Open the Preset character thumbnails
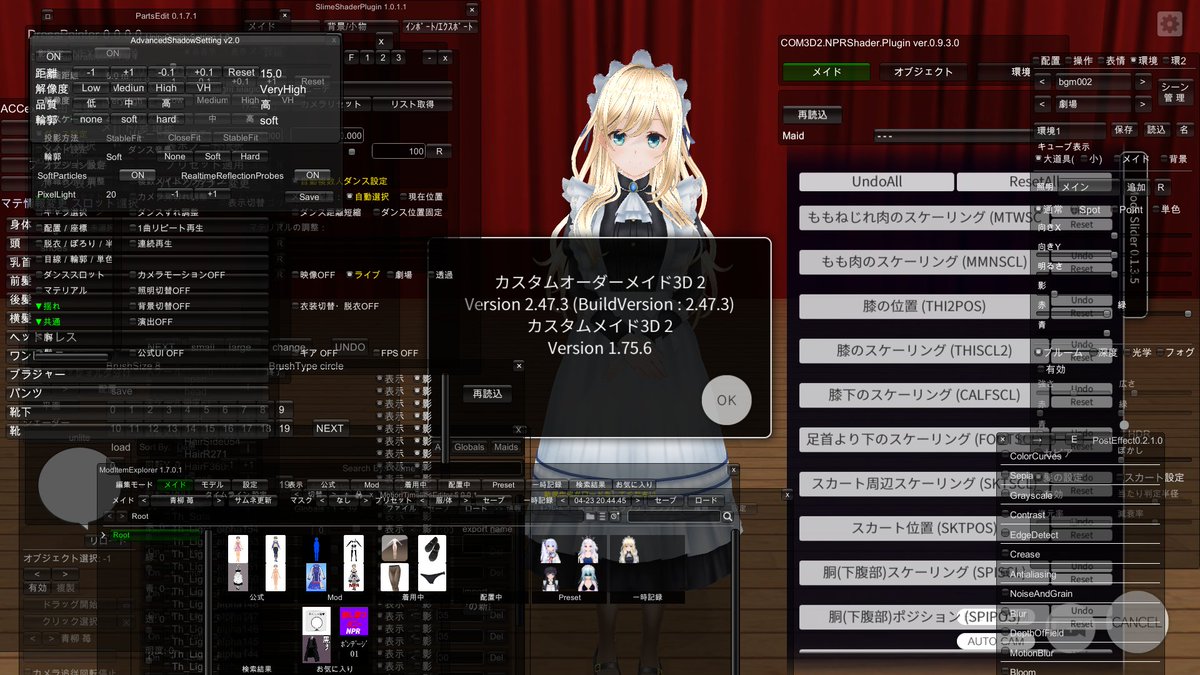The height and width of the screenshot is (675, 1200). click(571, 565)
